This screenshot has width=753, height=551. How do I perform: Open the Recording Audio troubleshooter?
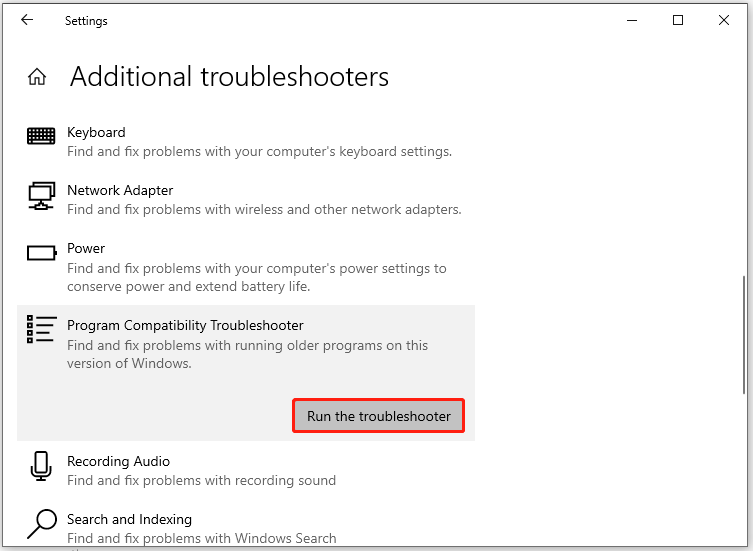(118, 461)
